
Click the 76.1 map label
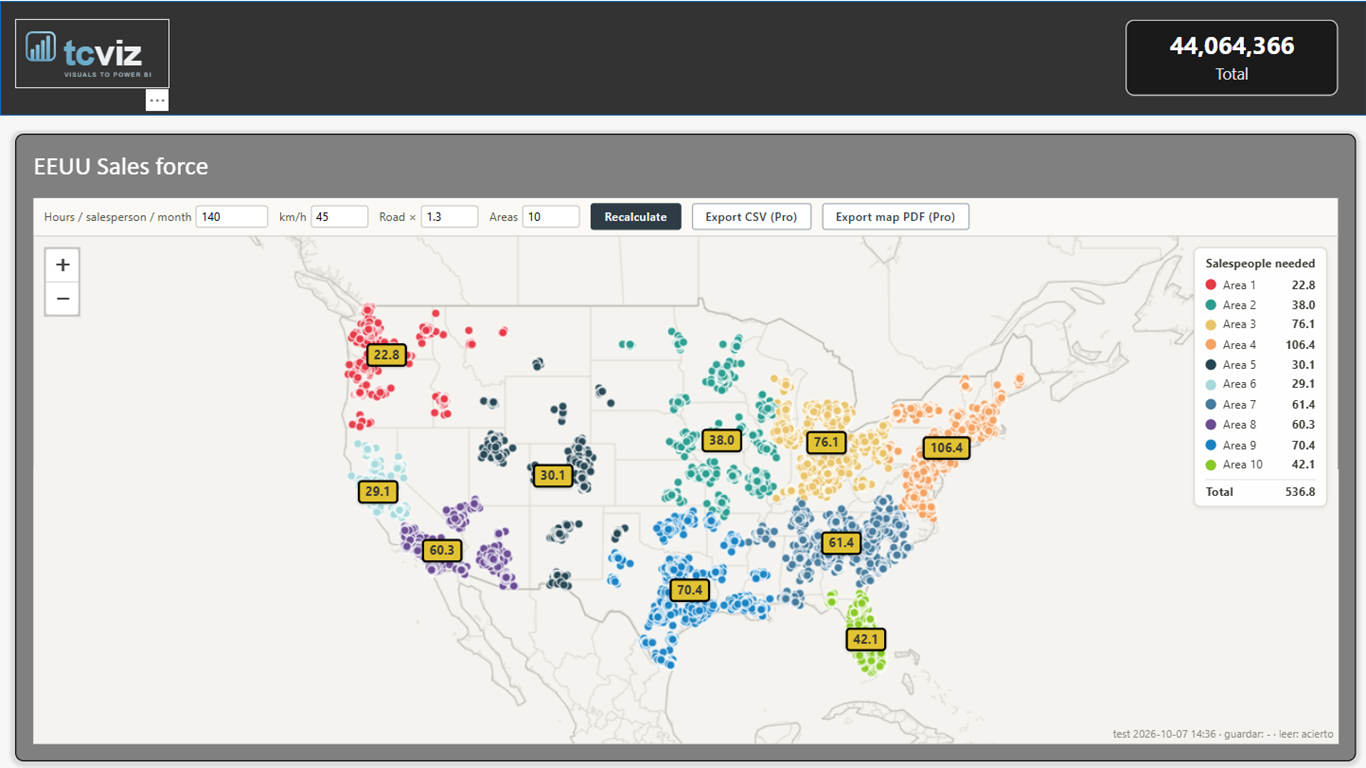826,442
